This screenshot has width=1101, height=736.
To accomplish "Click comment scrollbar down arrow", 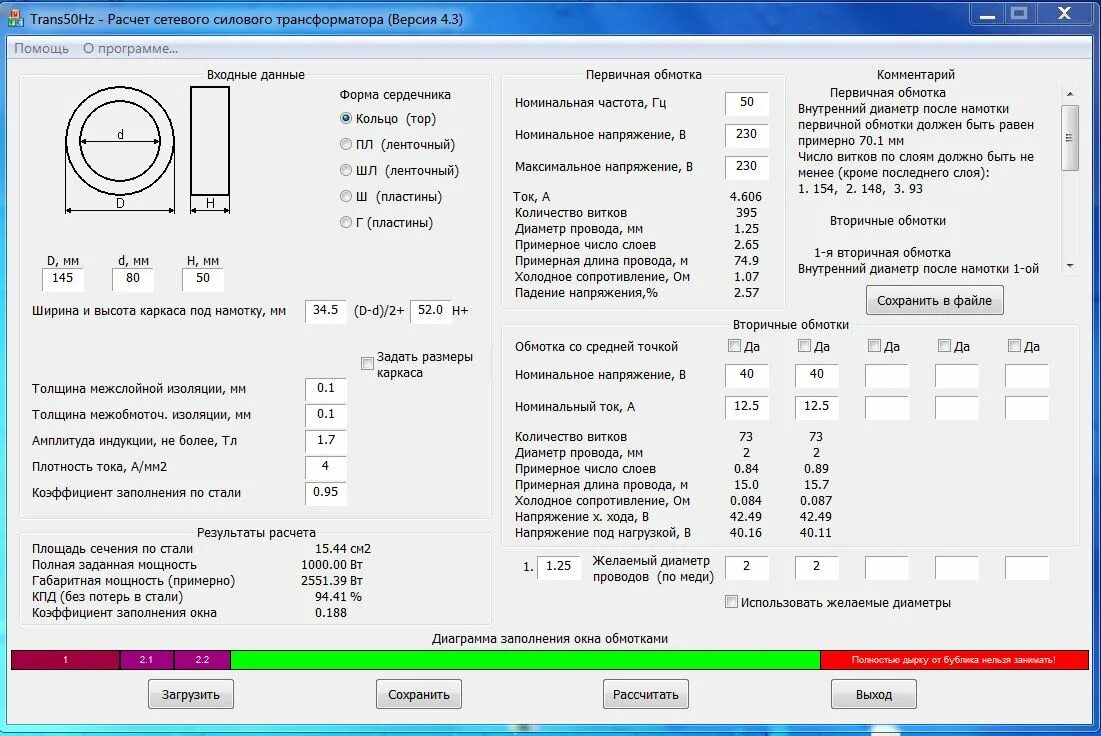I will [x=1070, y=266].
